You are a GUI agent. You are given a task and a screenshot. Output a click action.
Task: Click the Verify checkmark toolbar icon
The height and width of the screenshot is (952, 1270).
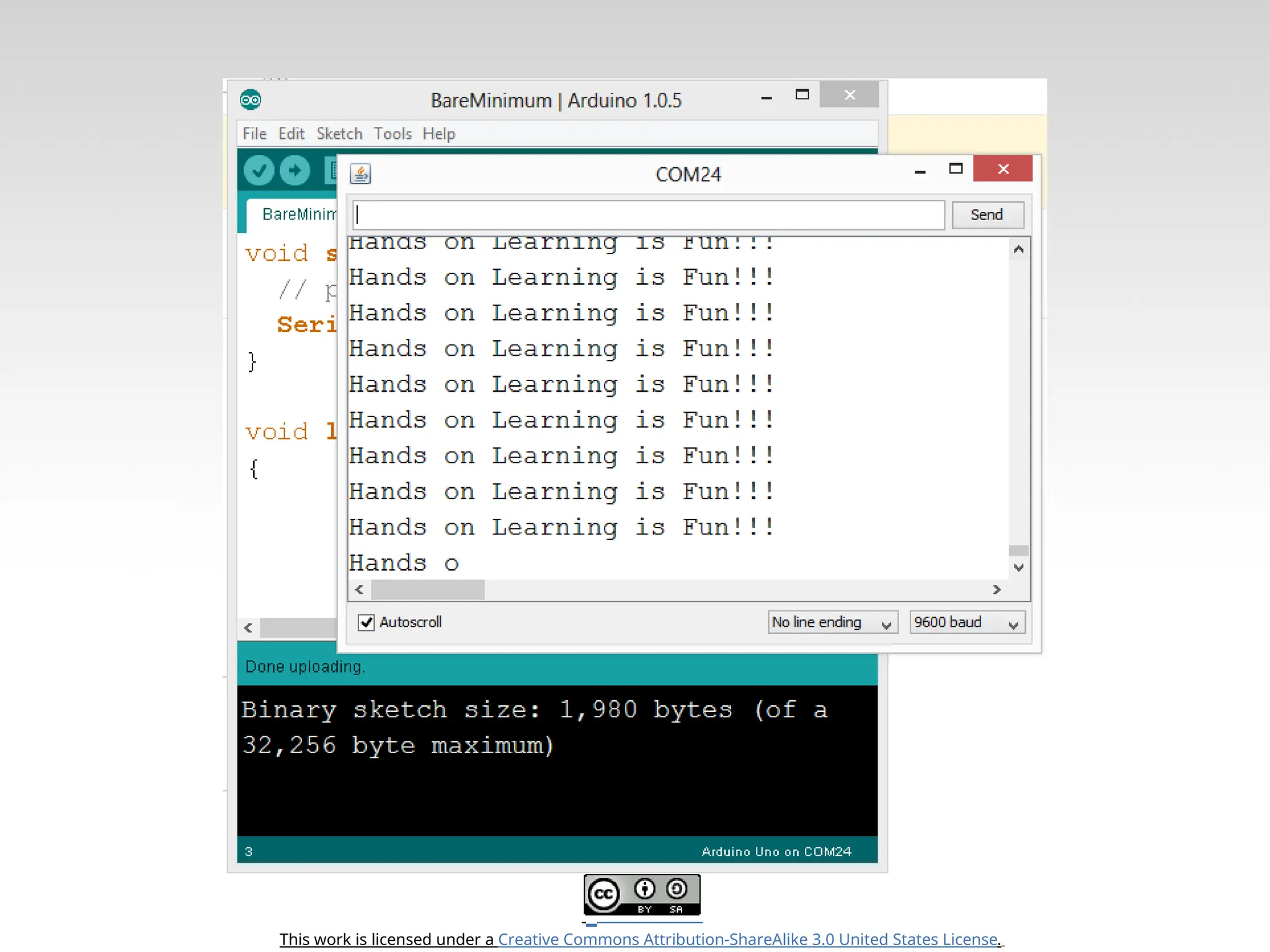click(259, 170)
